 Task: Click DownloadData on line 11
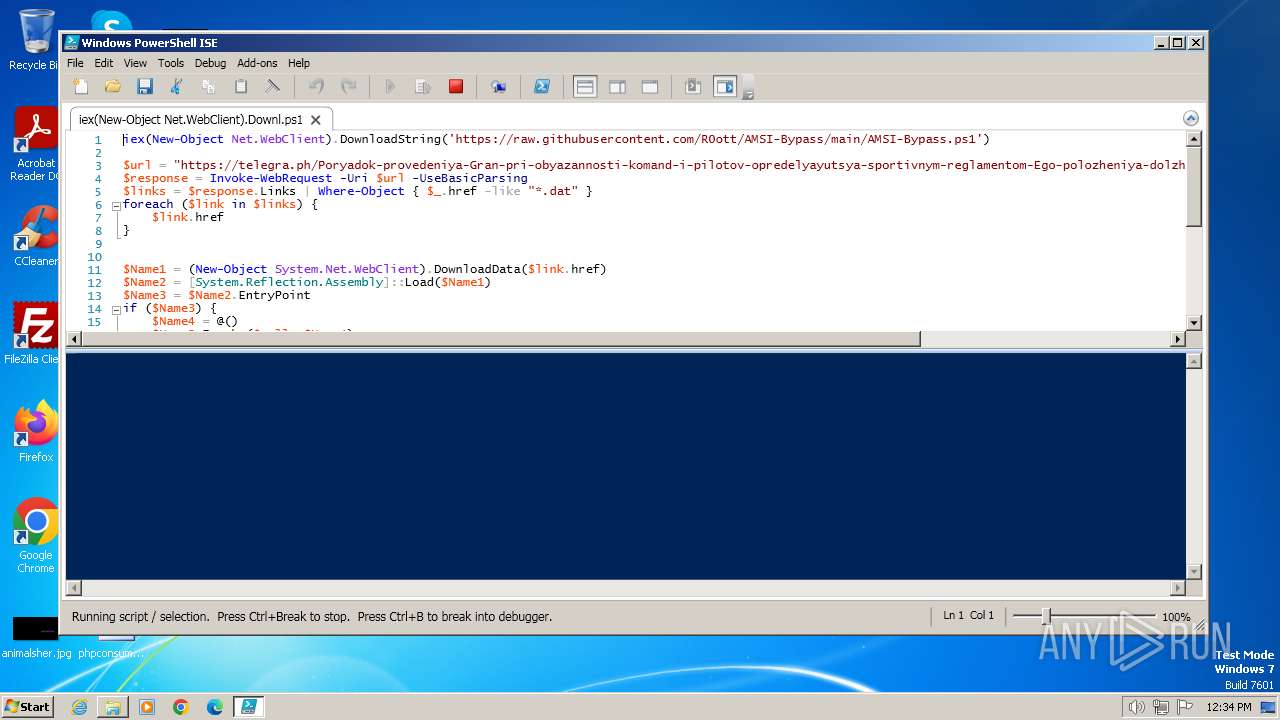tap(477, 269)
